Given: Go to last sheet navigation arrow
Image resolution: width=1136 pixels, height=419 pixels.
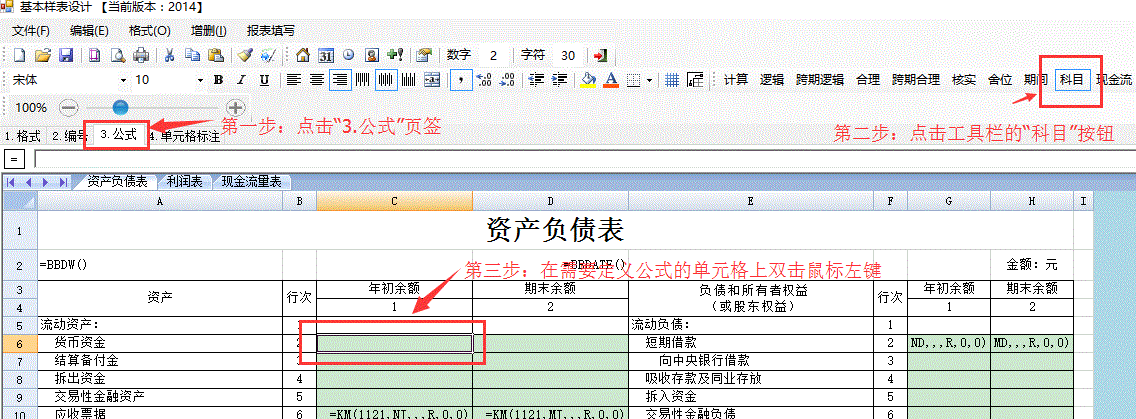Looking at the screenshot, I should point(64,182).
